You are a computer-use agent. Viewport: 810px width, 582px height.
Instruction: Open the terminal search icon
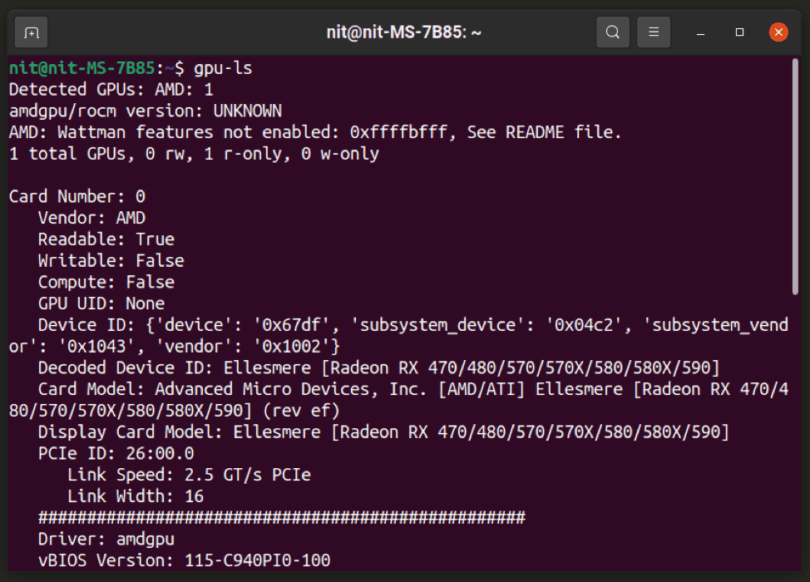613,31
